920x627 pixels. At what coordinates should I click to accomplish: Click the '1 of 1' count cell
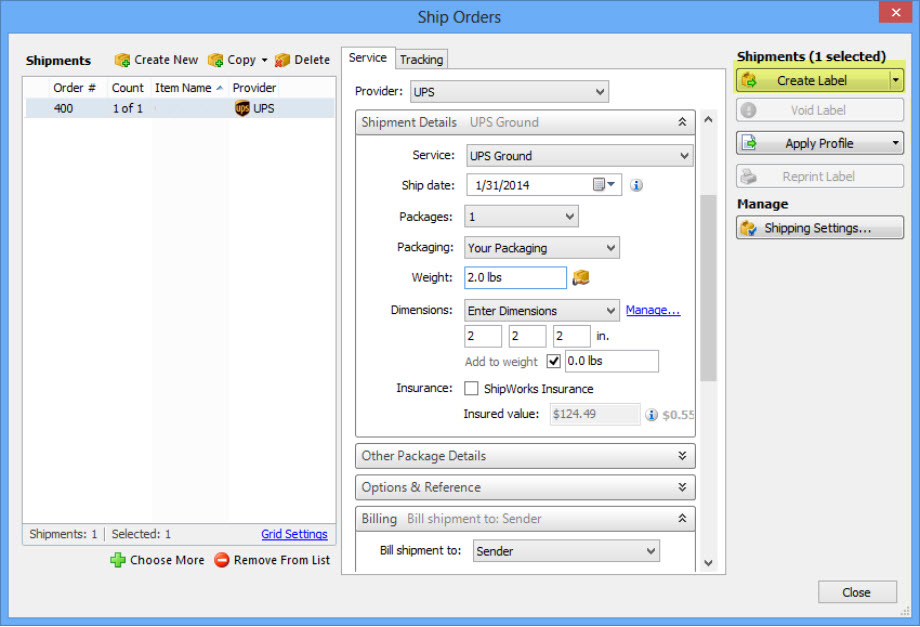point(128,109)
